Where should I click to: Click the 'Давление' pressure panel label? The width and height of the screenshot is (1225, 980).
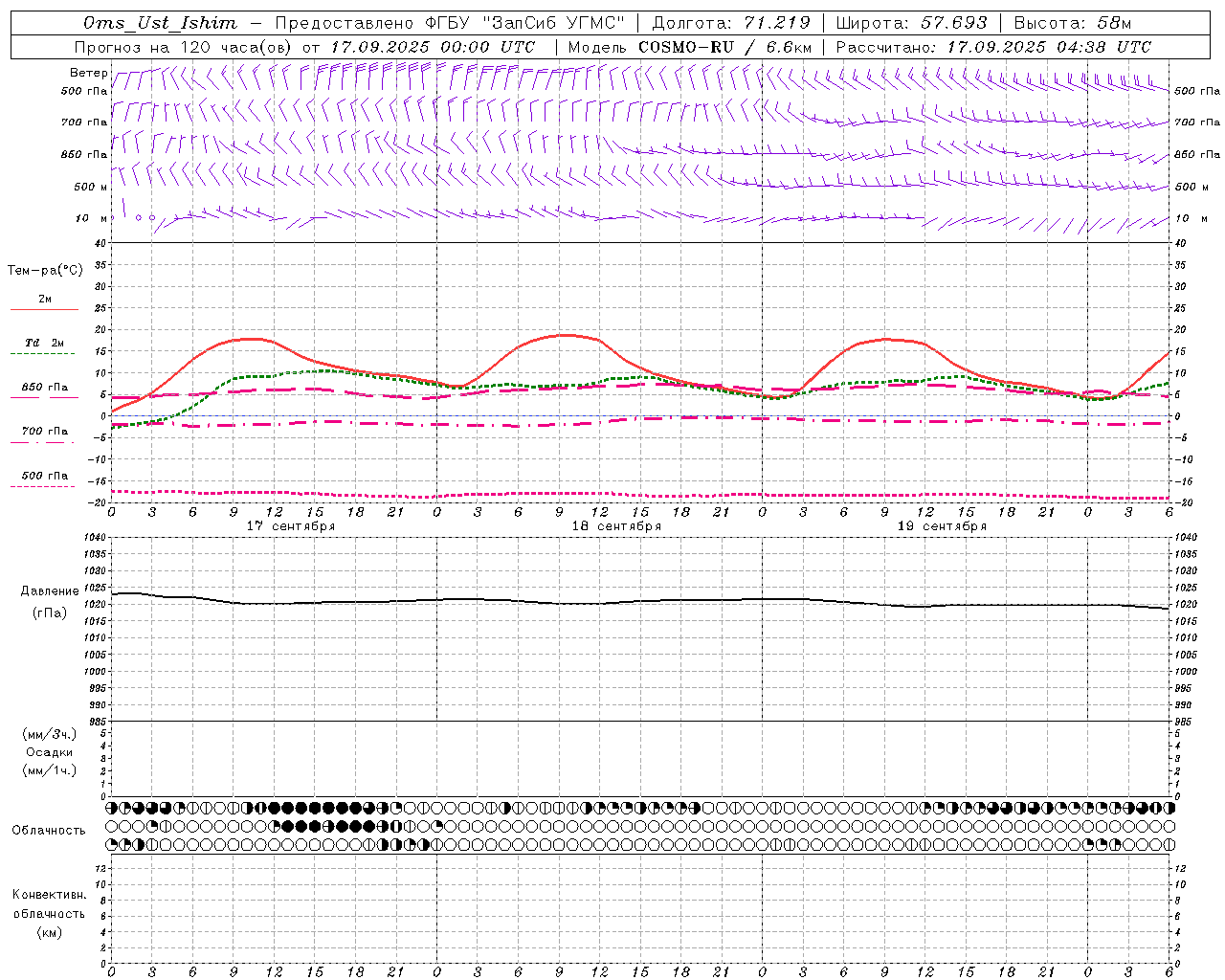click(51, 591)
